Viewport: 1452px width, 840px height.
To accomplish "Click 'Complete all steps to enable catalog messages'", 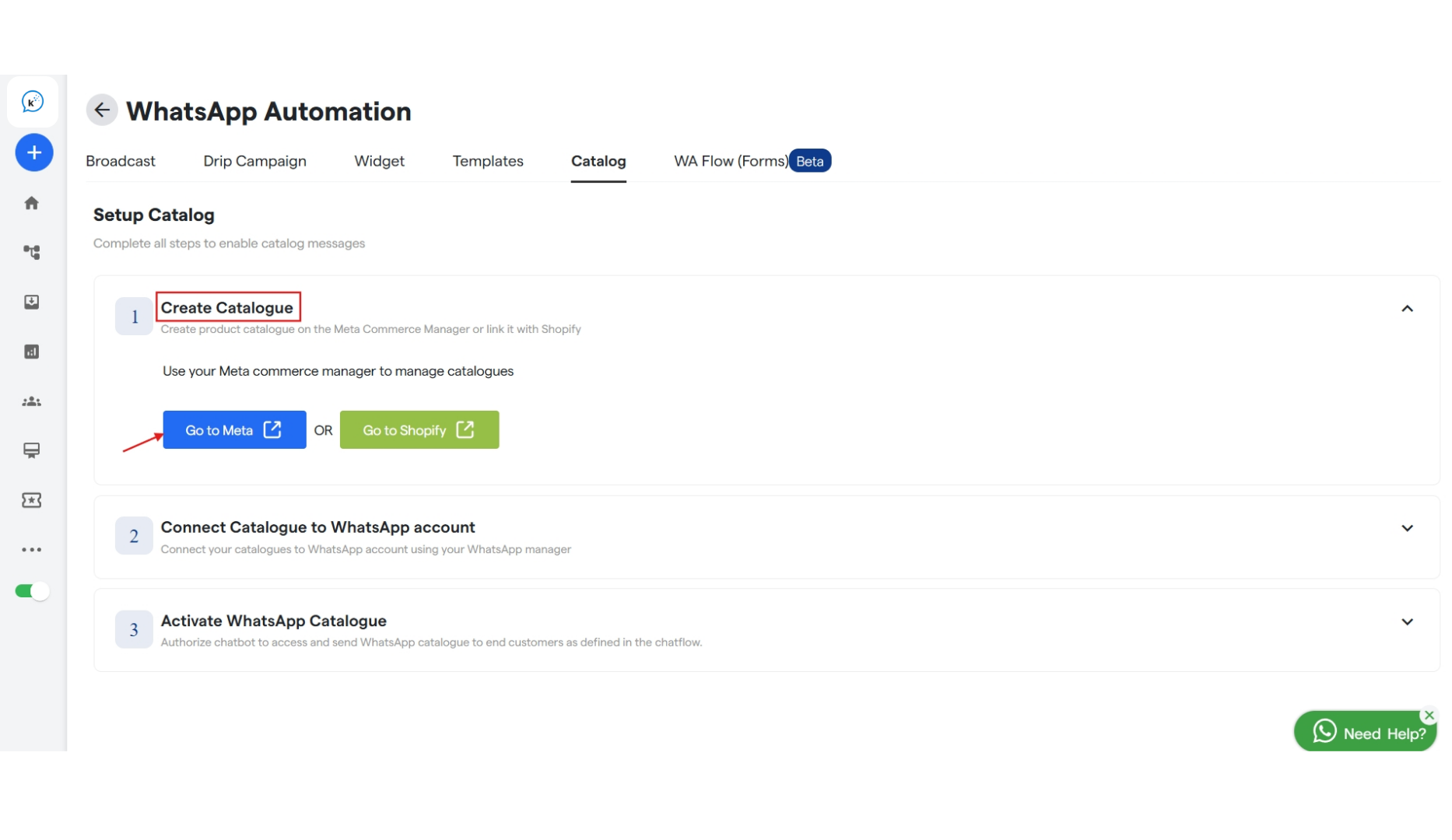I will click(x=229, y=243).
